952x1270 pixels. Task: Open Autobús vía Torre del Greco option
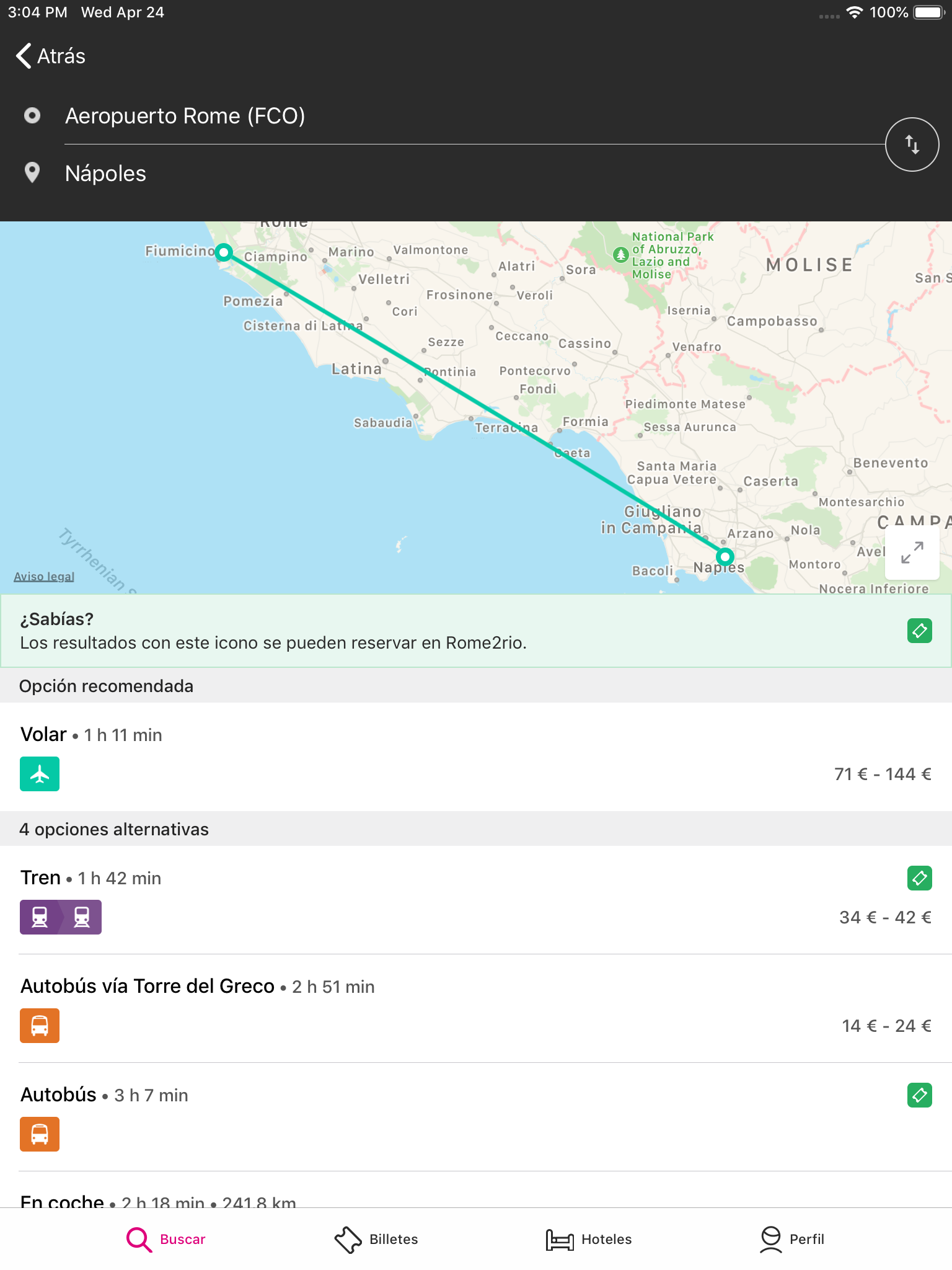476,1008
